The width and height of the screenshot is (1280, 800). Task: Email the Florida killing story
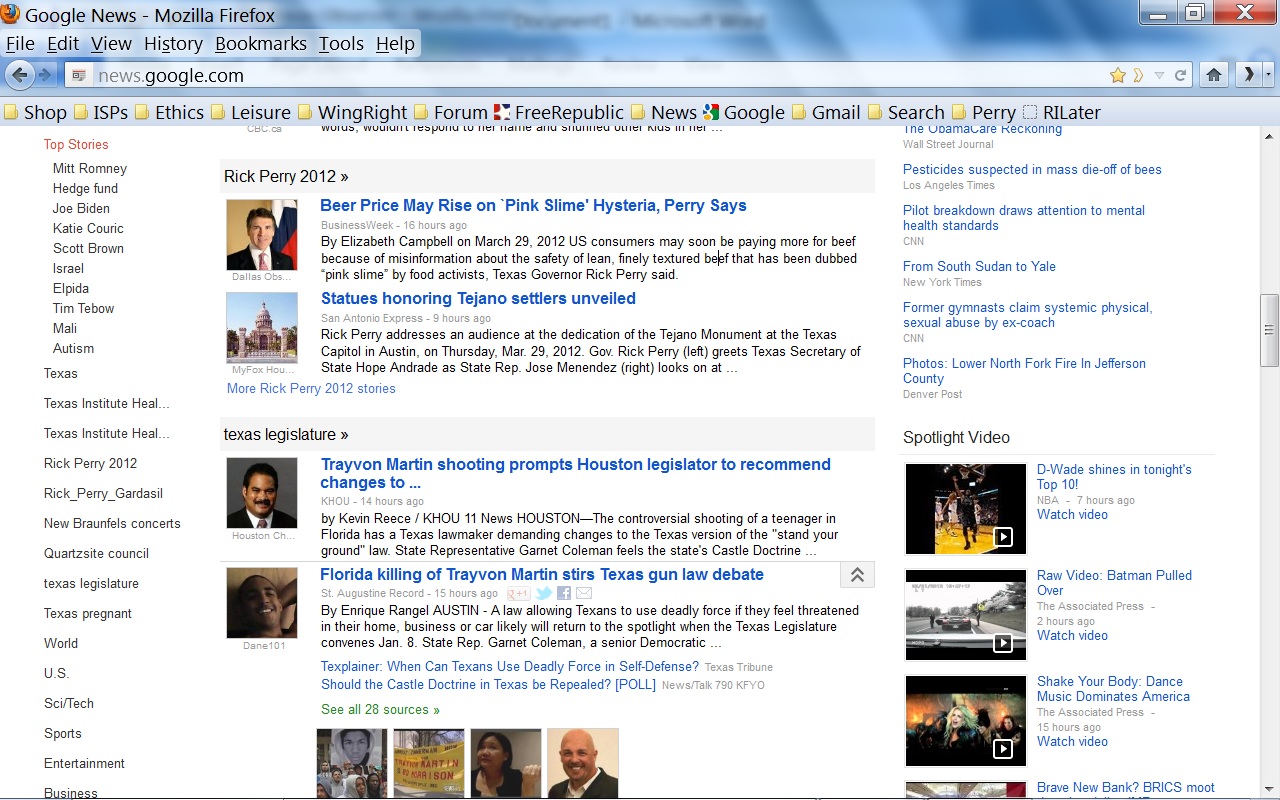[x=584, y=593]
